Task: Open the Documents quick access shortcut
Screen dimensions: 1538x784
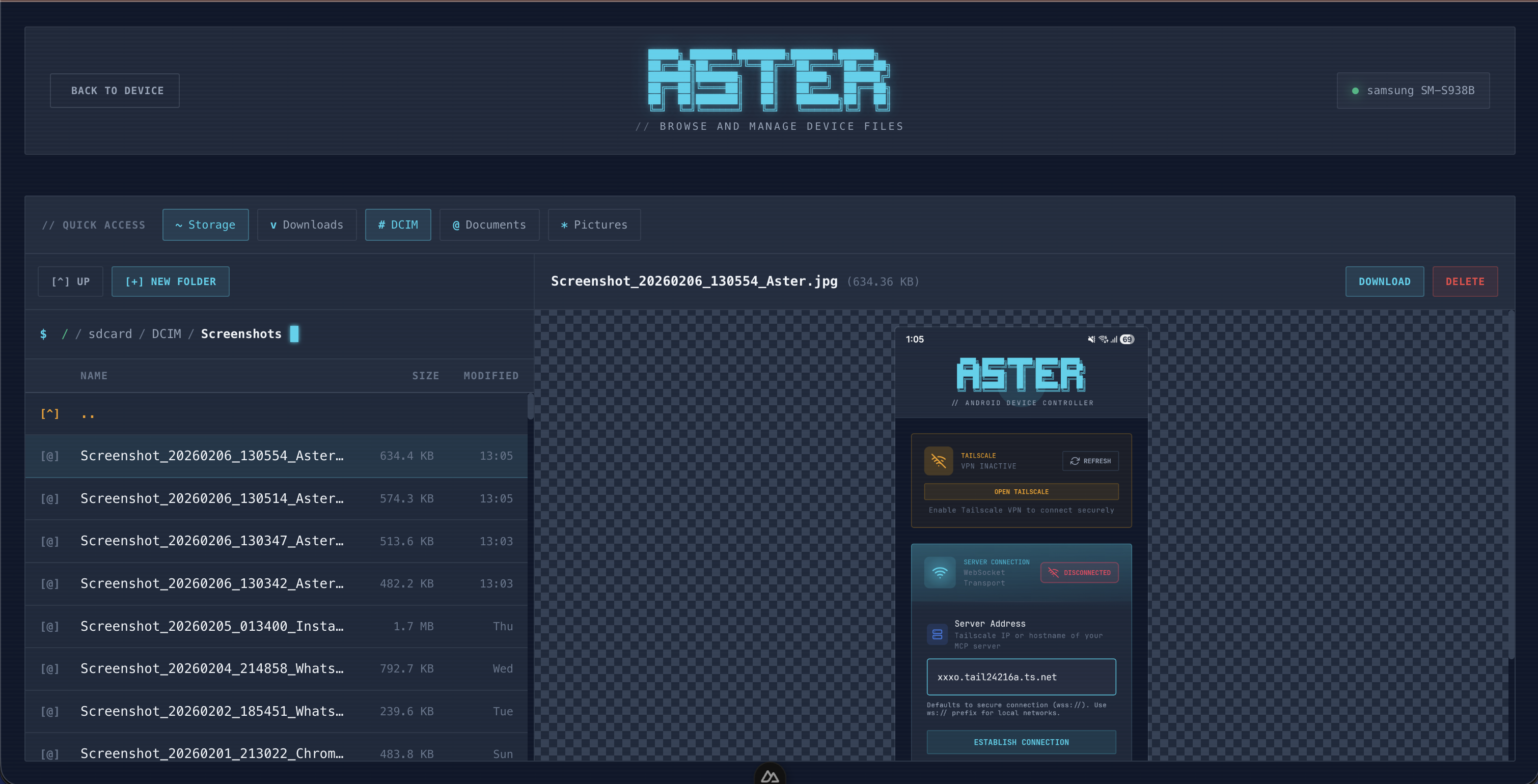Action: click(489, 225)
